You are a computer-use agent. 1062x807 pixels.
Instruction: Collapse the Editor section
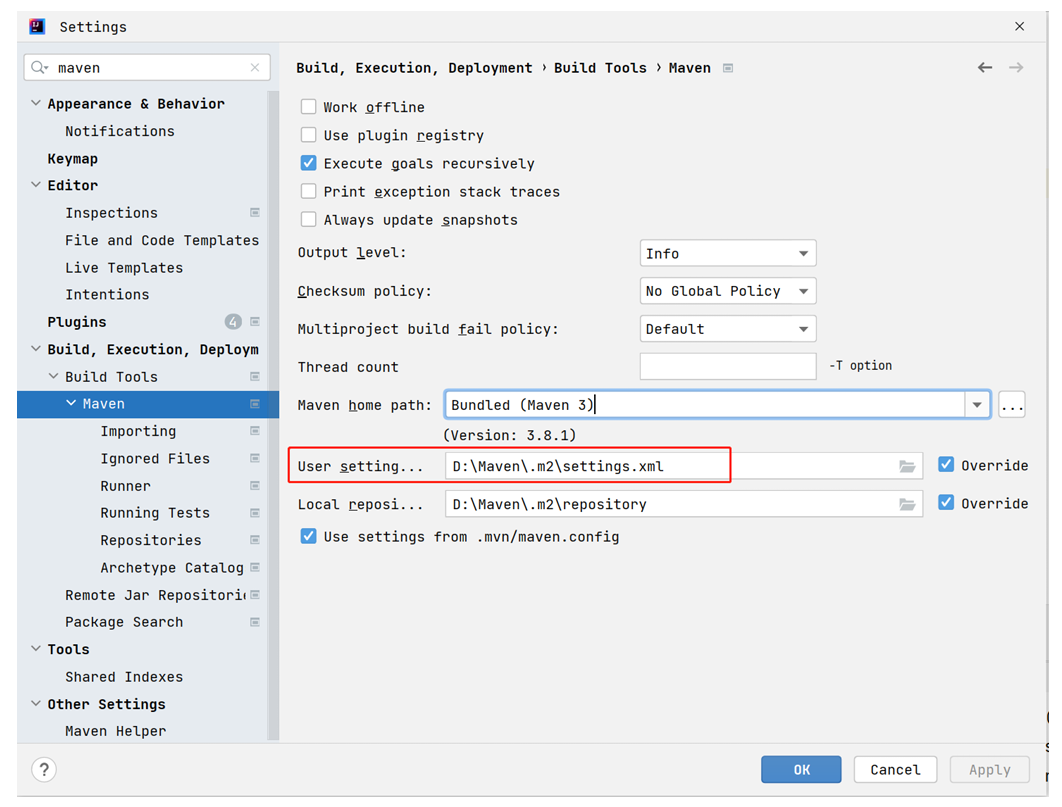(x=36, y=185)
